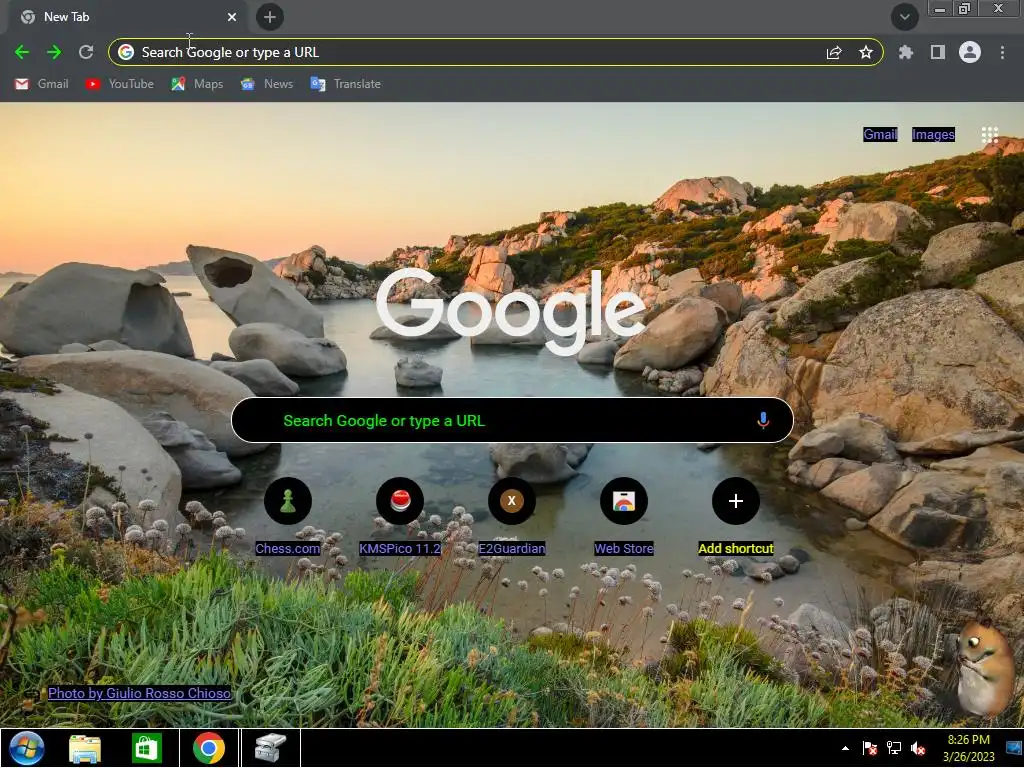Open the E2Guardian shortcut
1024x768 pixels.
click(x=512, y=517)
